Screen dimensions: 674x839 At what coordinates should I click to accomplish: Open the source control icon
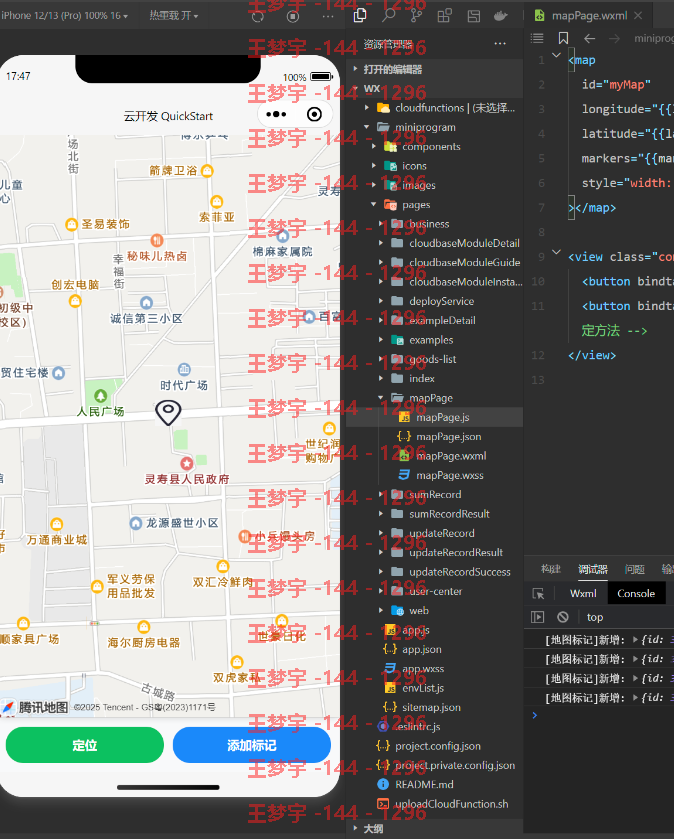(416, 16)
